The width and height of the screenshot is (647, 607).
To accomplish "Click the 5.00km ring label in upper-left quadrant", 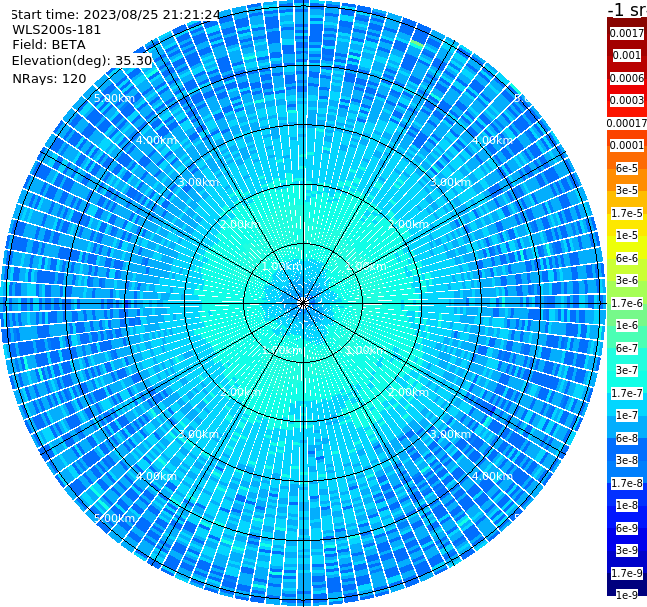I will pos(115,99).
